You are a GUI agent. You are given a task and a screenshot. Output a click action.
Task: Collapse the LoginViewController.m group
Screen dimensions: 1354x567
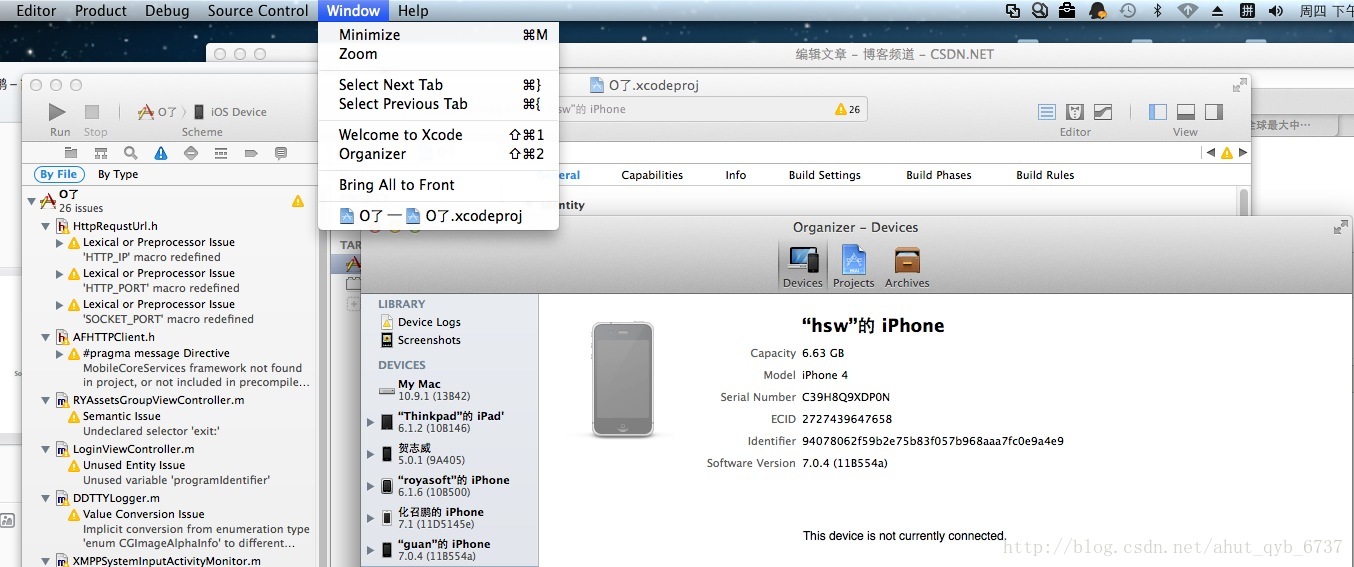click(46, 450)
